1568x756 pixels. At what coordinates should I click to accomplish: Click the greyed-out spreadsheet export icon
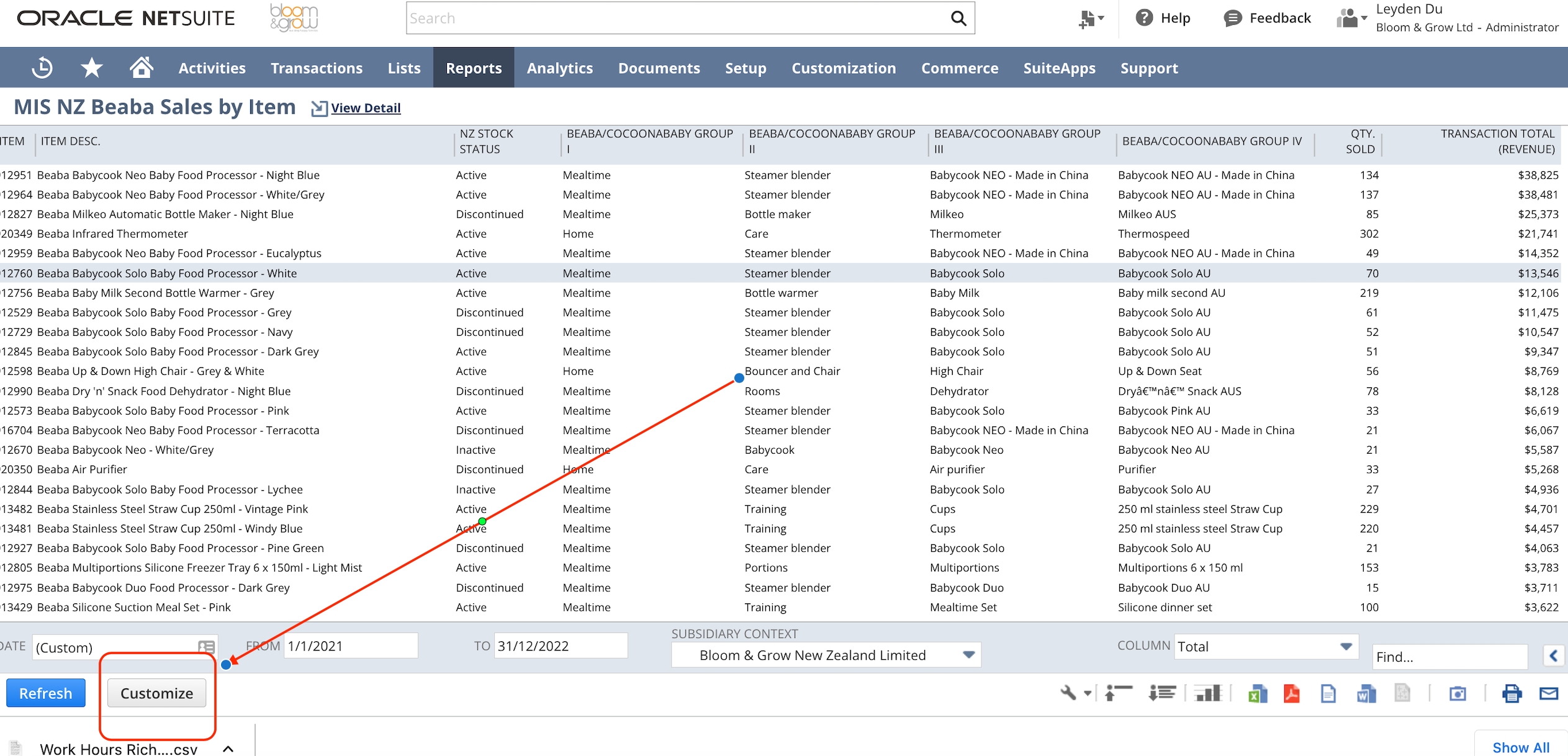tap(1402, 693)
